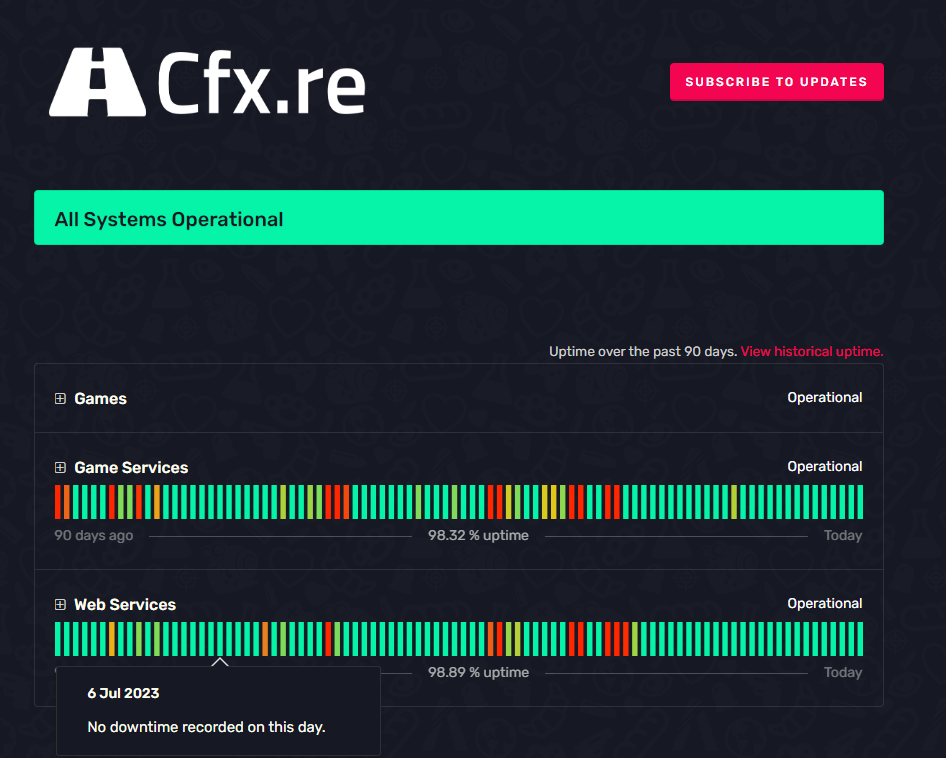This screenshot has width=946, height=758.
Task: Select the Web Services section heading
Action: (124, 604)
